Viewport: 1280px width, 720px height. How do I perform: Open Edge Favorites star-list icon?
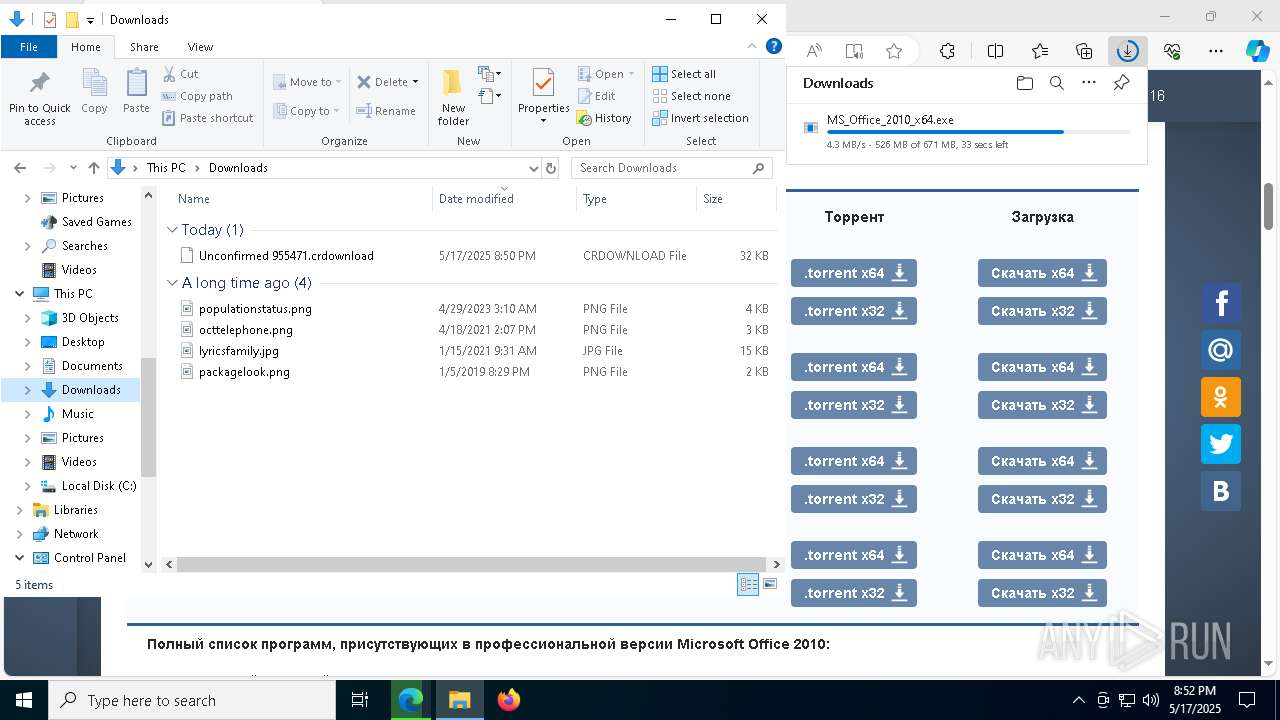pyautogui.click(x=1040, y=51)
